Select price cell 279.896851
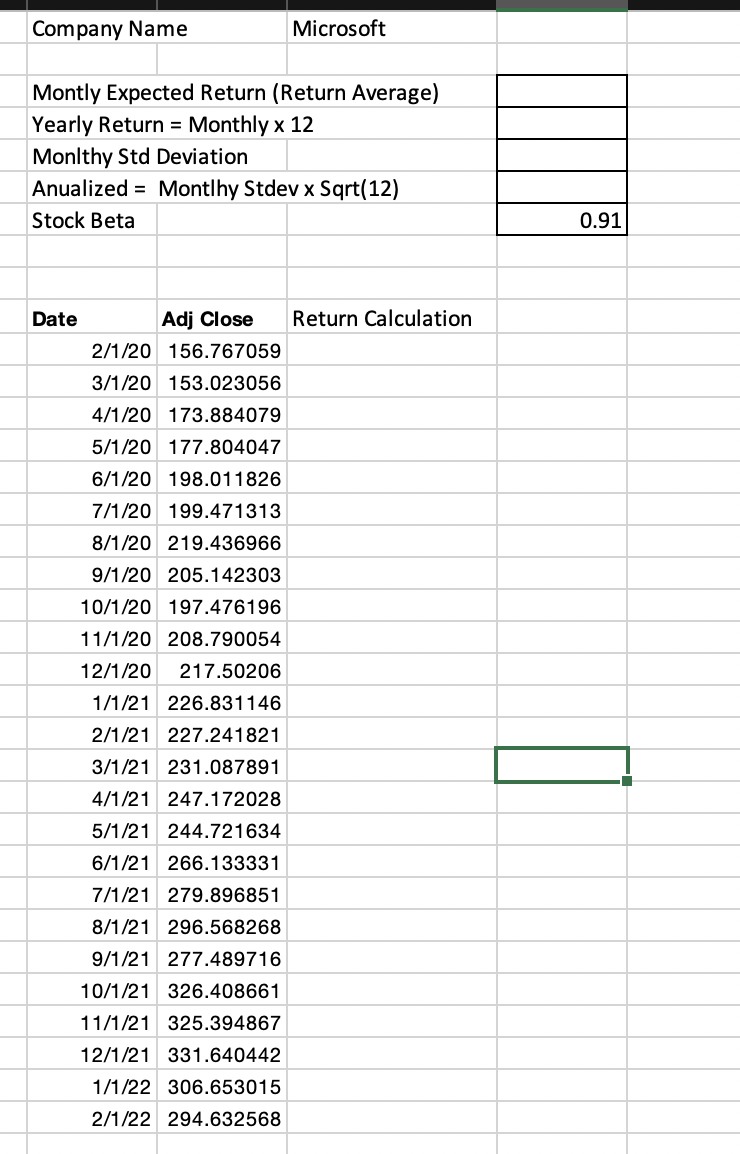The width and height of the screenshot is (740, 1154). (222, 895)
